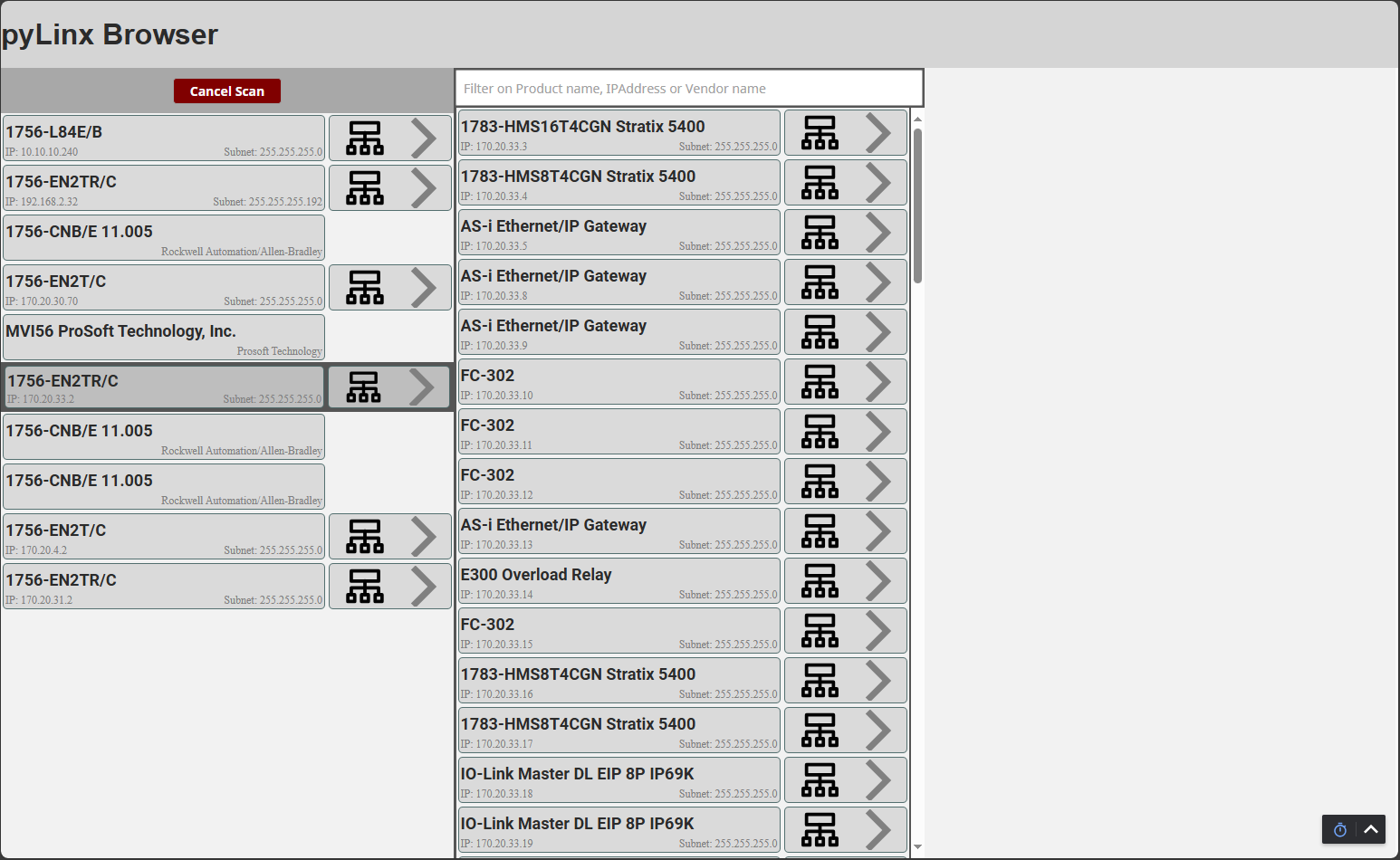Click the blue stopwatch icon

(x=1340, y=829)
